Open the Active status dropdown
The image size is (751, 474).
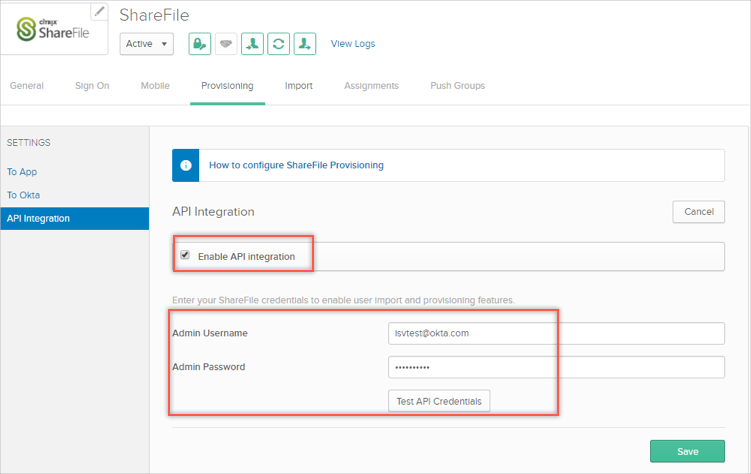147,44
